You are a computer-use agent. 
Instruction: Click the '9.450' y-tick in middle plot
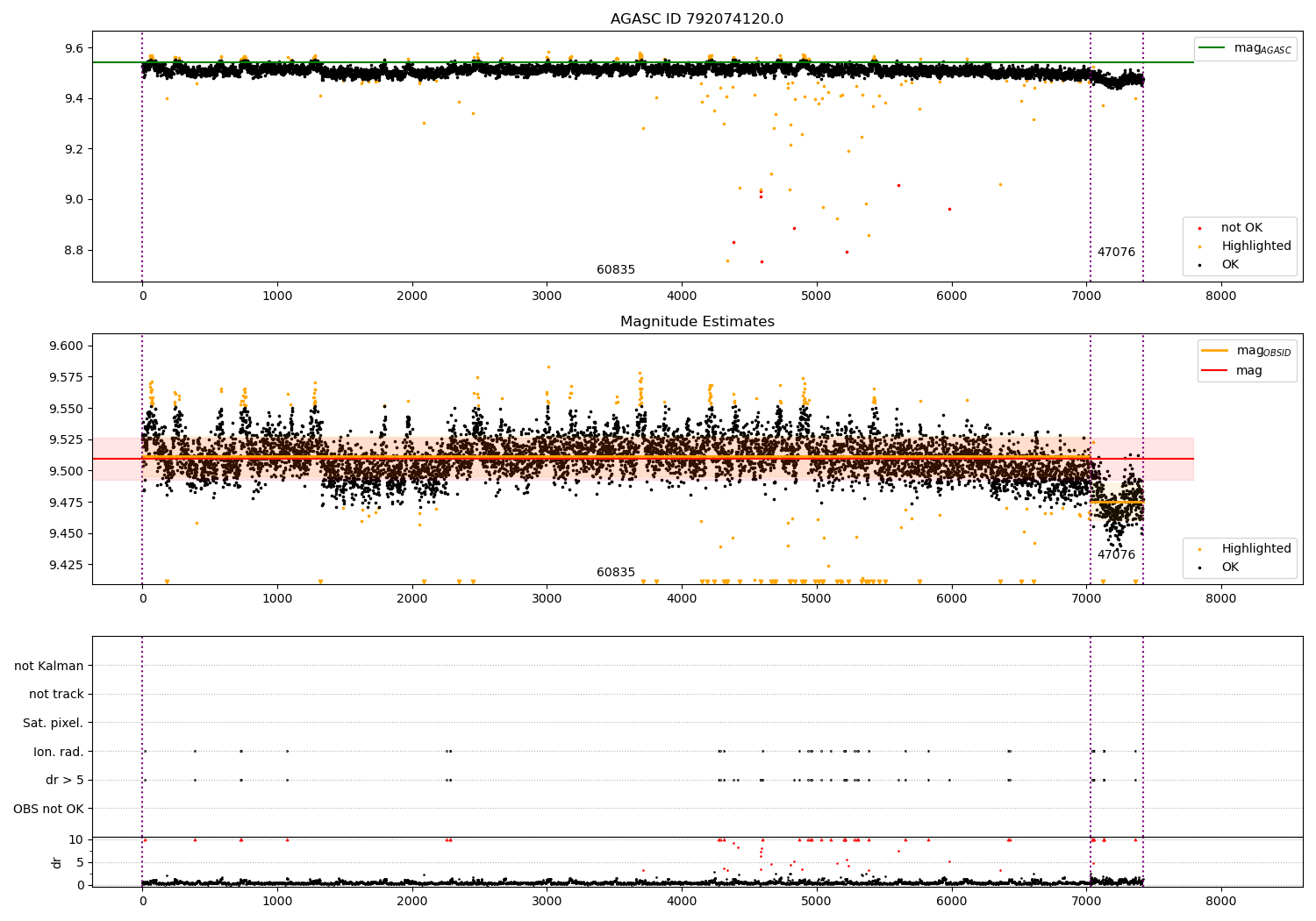(66, 534)
